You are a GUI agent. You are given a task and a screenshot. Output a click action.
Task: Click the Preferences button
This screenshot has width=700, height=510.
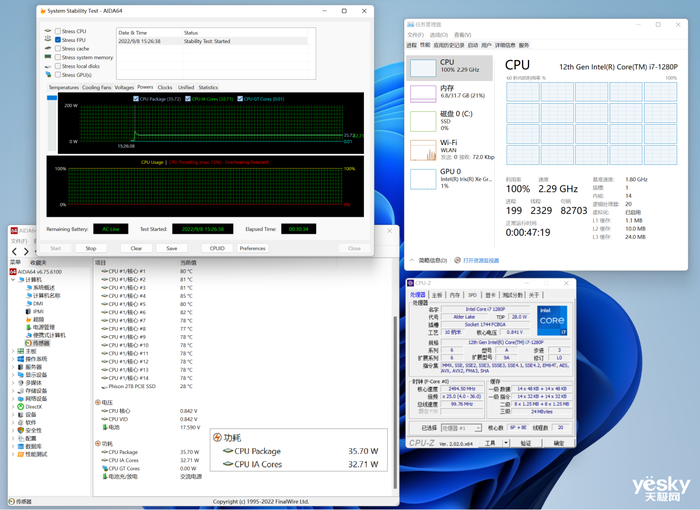[x=253, y=248]
